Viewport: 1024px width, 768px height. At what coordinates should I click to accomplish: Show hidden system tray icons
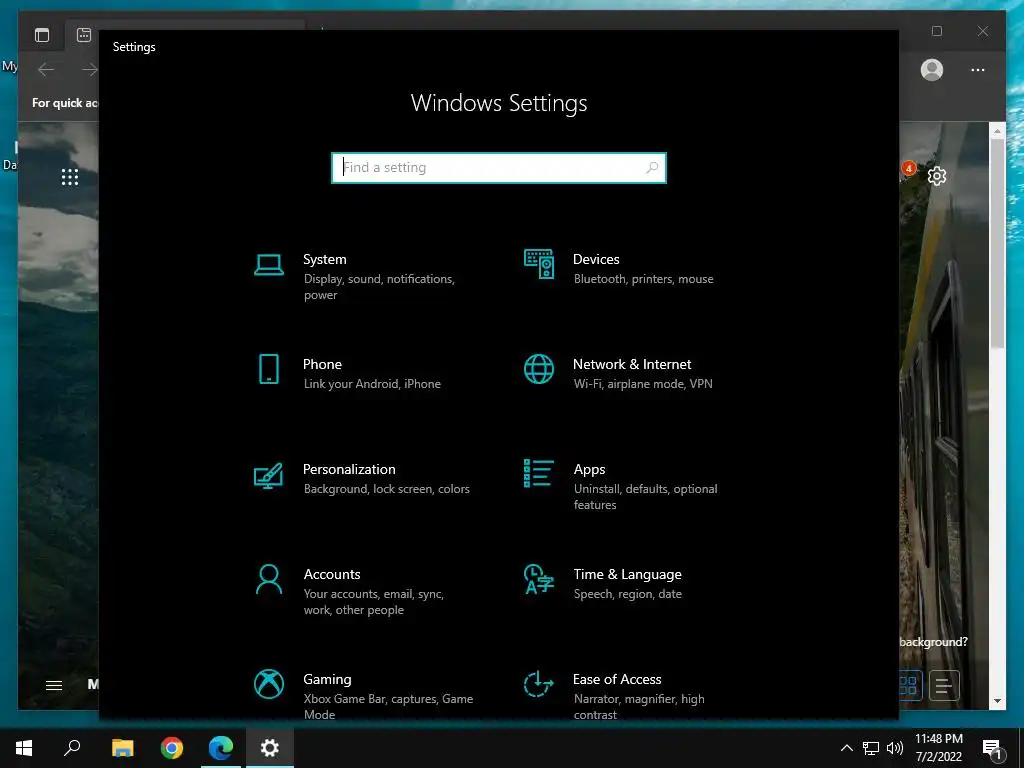point(846,748)
